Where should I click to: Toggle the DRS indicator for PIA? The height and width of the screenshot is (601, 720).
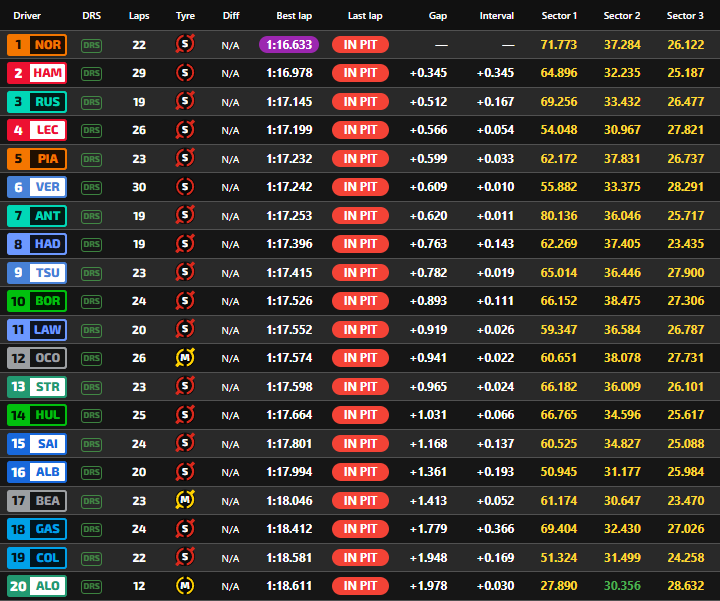[x=92, y=159]
